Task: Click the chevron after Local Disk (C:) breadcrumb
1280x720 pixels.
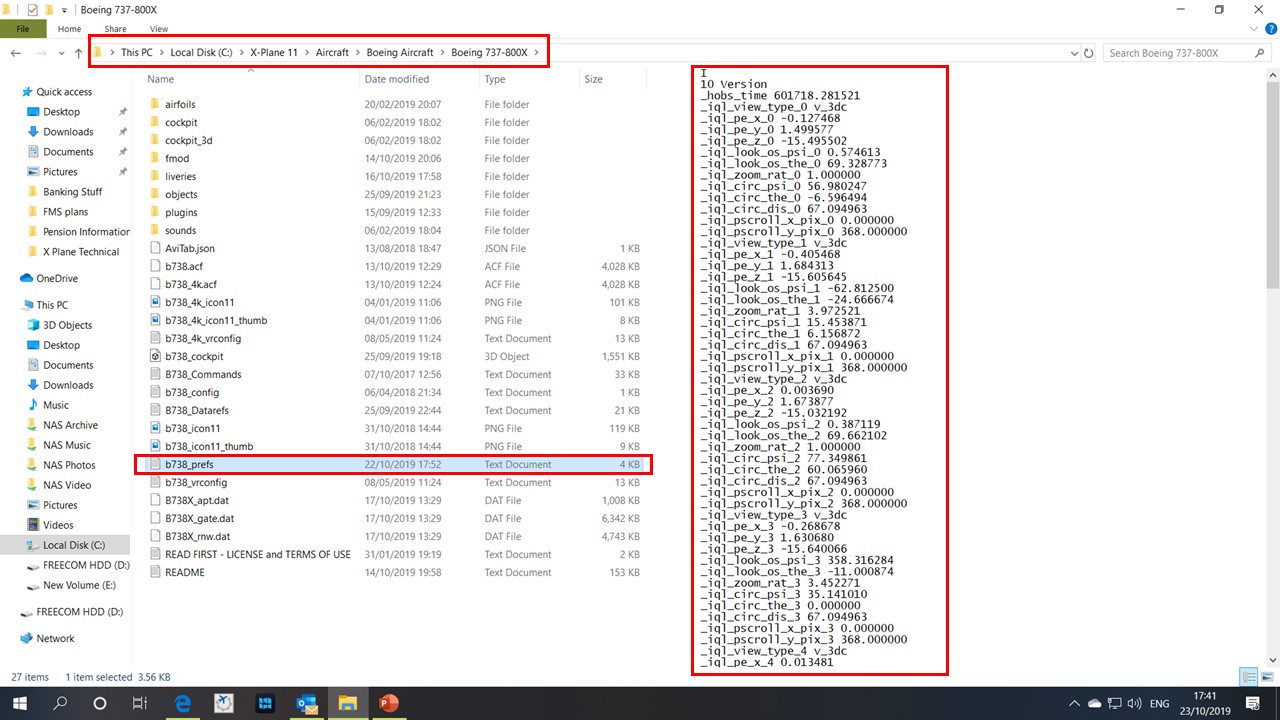Action: [x=241, y=53]
